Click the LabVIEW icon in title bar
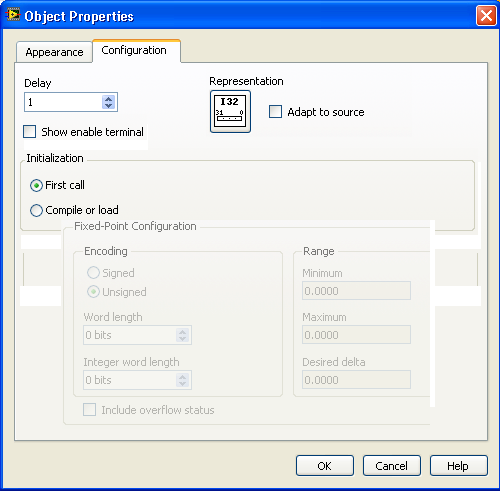The width and height of the screenshot is (500, 493). tap(13, 15)
